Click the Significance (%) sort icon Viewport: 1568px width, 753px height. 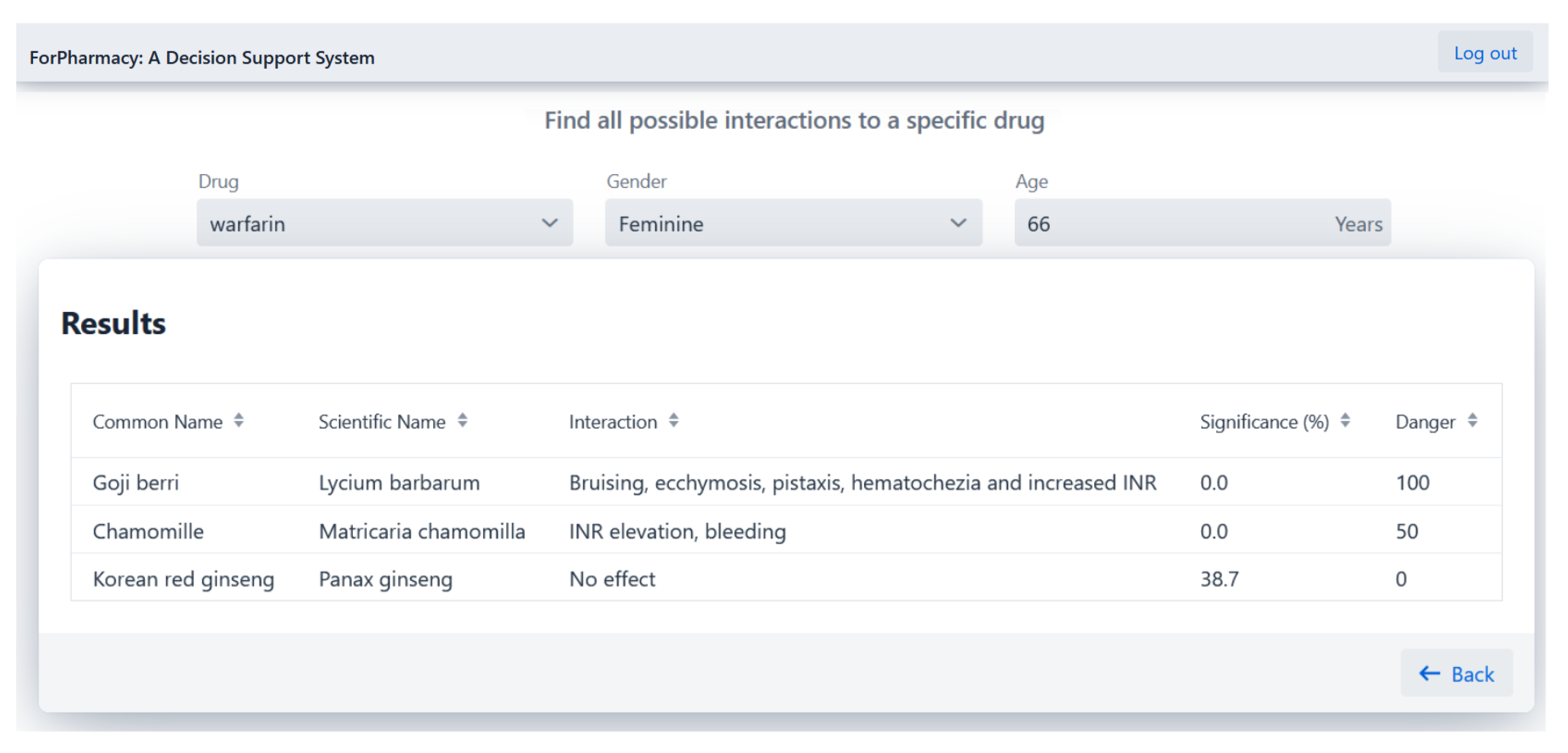coord(1345,421)
